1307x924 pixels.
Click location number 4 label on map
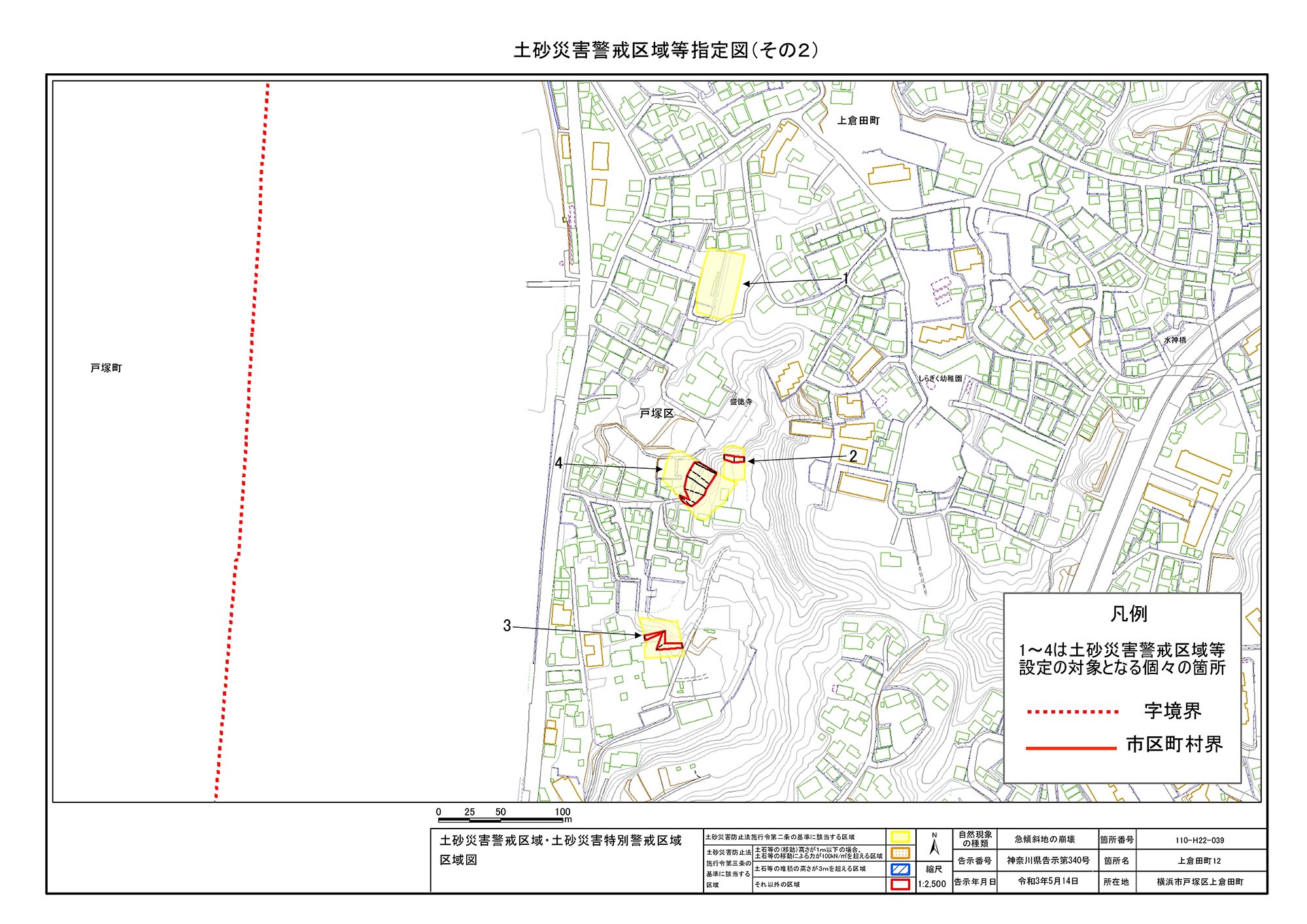pos(558,463)
